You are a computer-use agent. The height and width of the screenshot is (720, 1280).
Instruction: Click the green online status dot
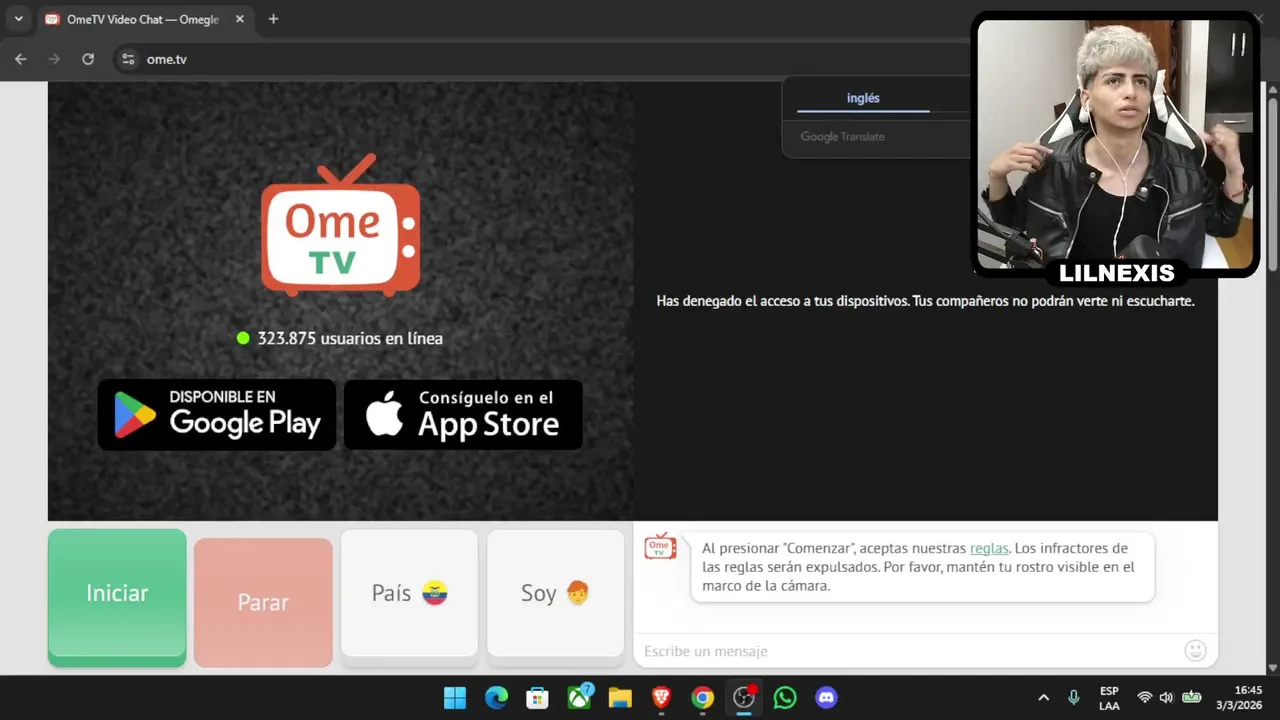[243, 338]
